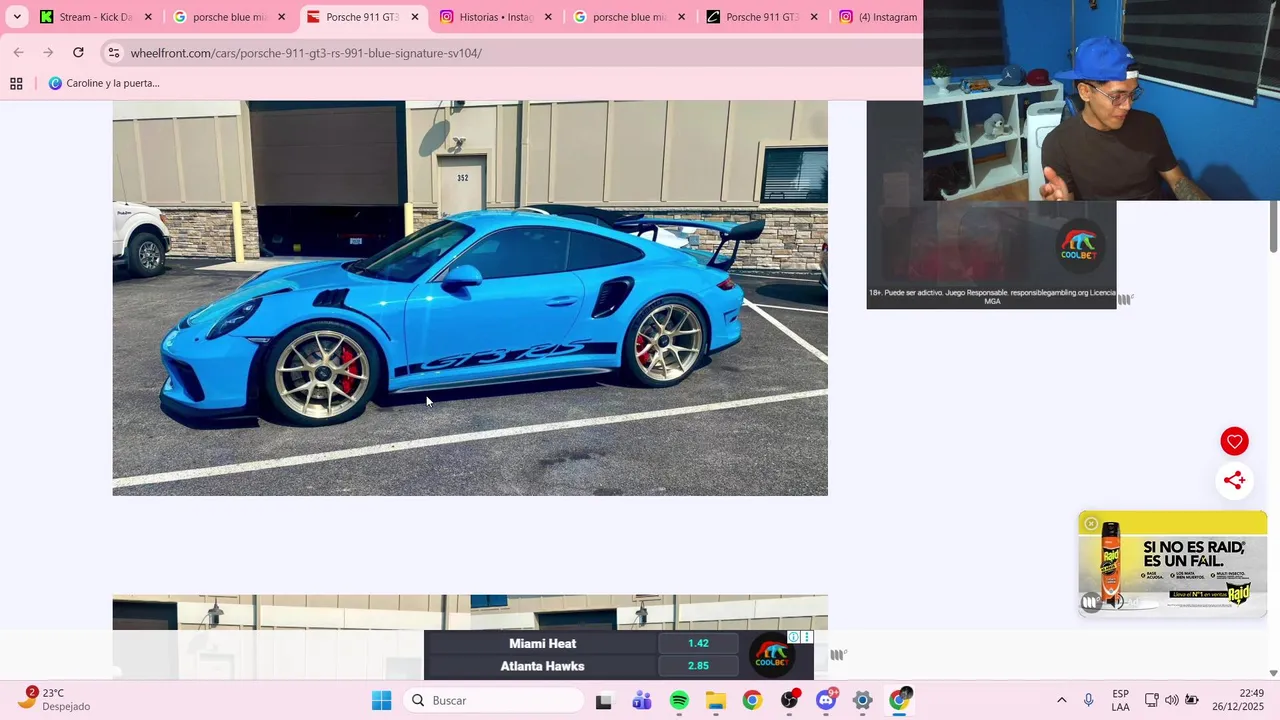
Task: Click the ad info 'i' icon on bottom banner
Action: 793,637
